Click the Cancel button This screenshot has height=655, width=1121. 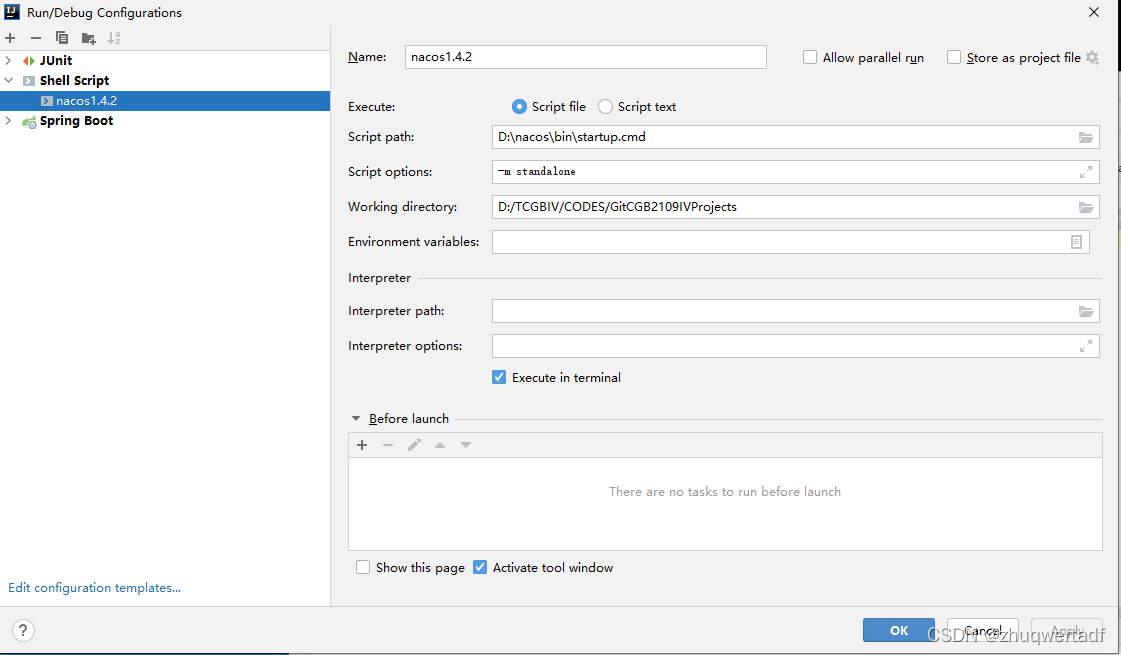[x=983, y=630]
